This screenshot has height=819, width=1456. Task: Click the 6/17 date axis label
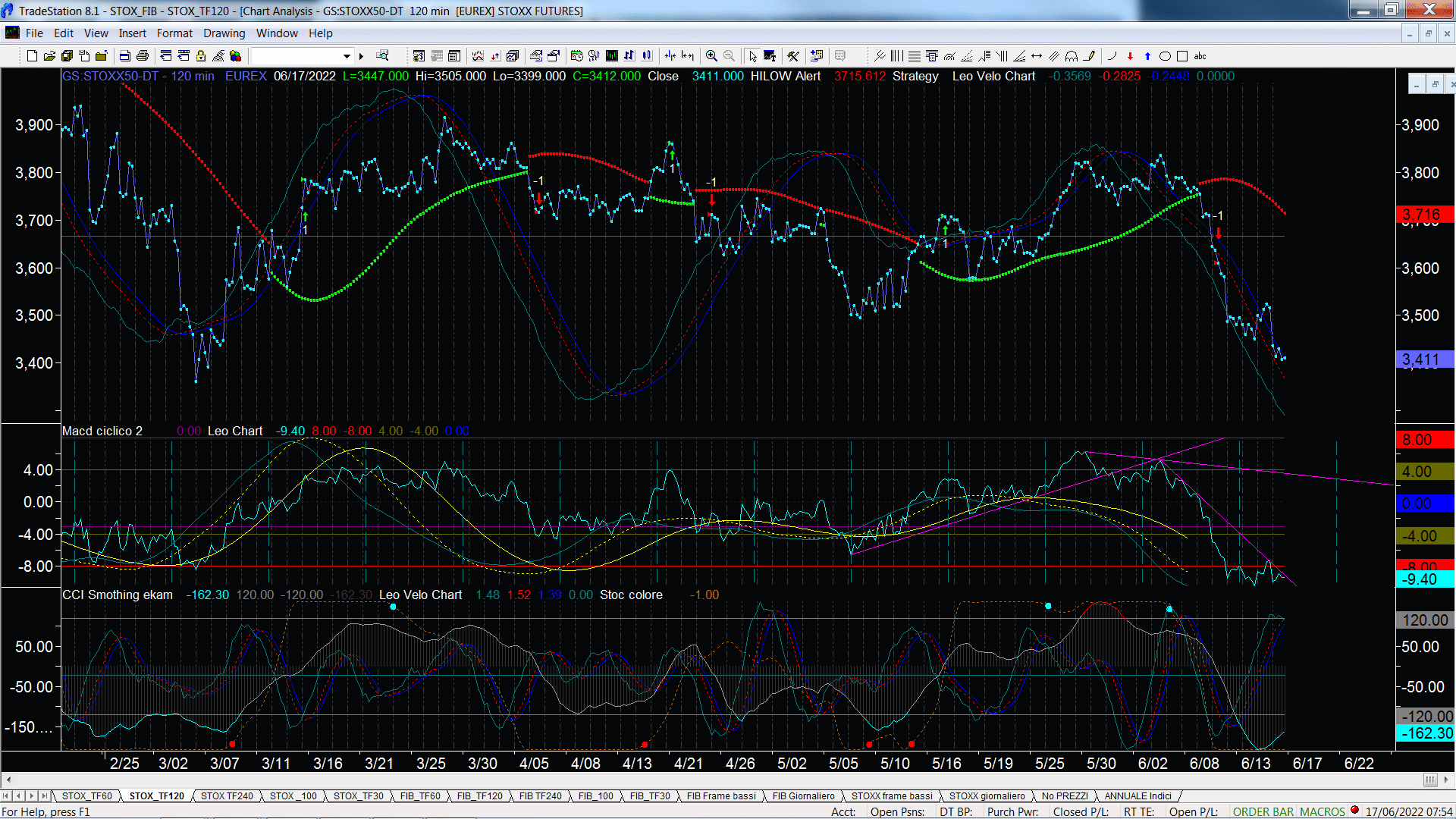click(1307, 764)
